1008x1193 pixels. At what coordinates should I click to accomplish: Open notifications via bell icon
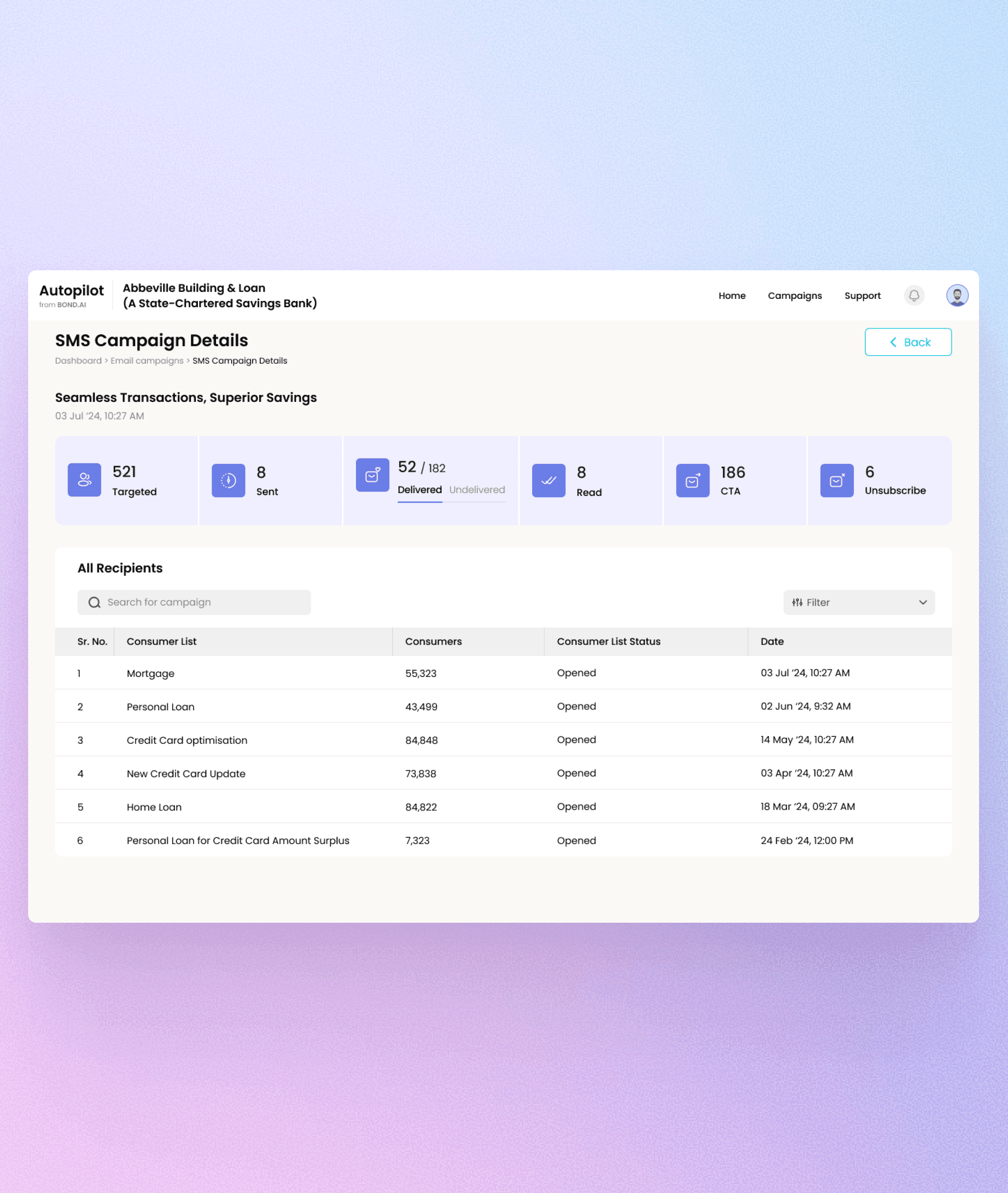point(914,295)
